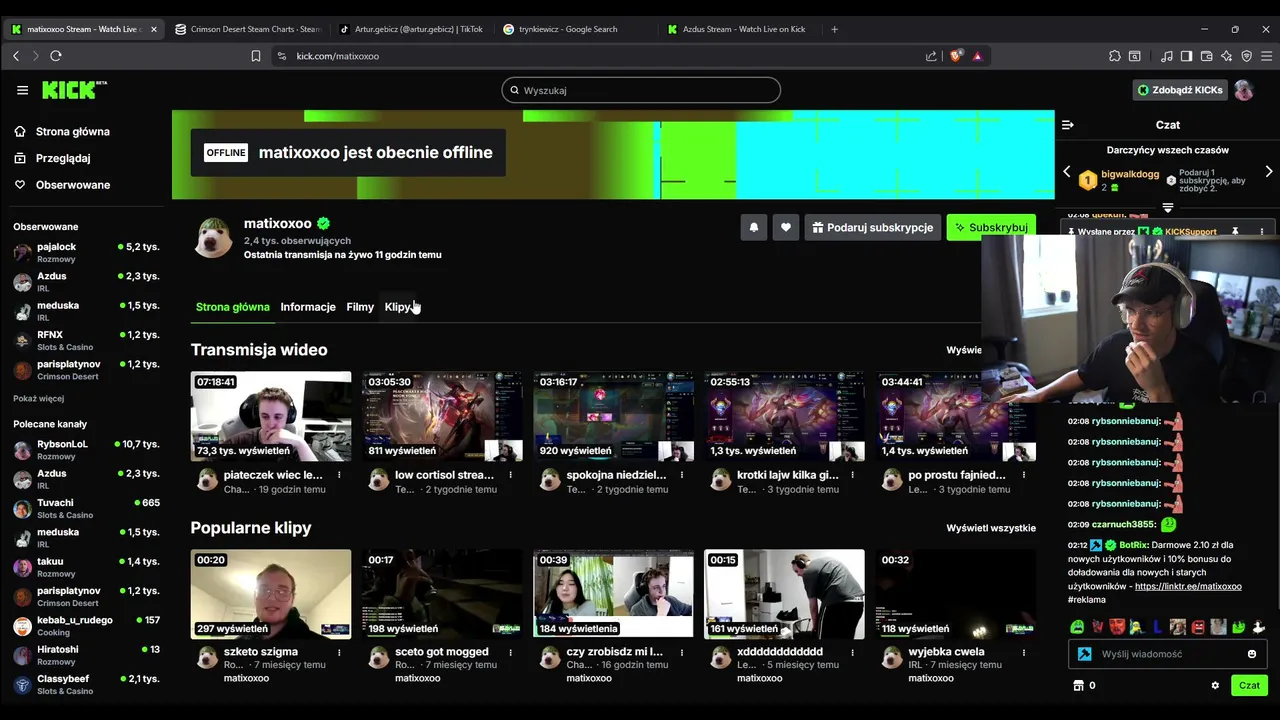Switch to the Klipy tab
This screenshot has height=720, width=1280.
pyautogui.click(x=398, y=307)
